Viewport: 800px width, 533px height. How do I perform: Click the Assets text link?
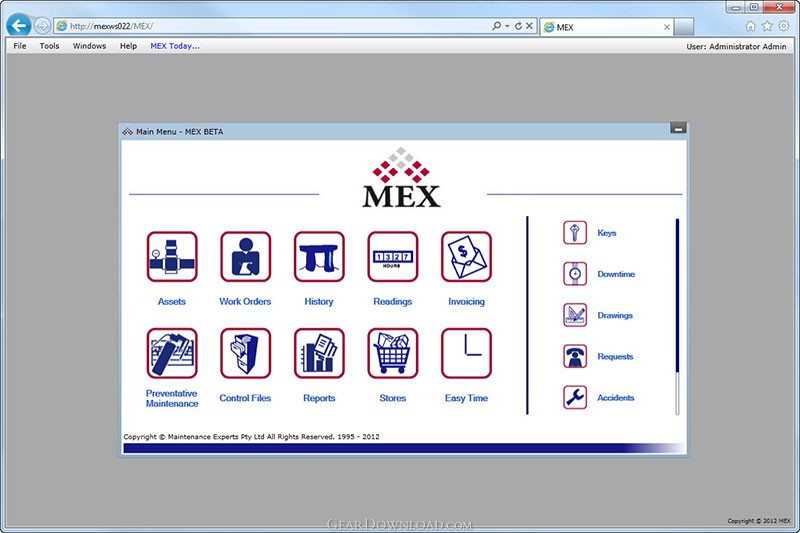172,301
